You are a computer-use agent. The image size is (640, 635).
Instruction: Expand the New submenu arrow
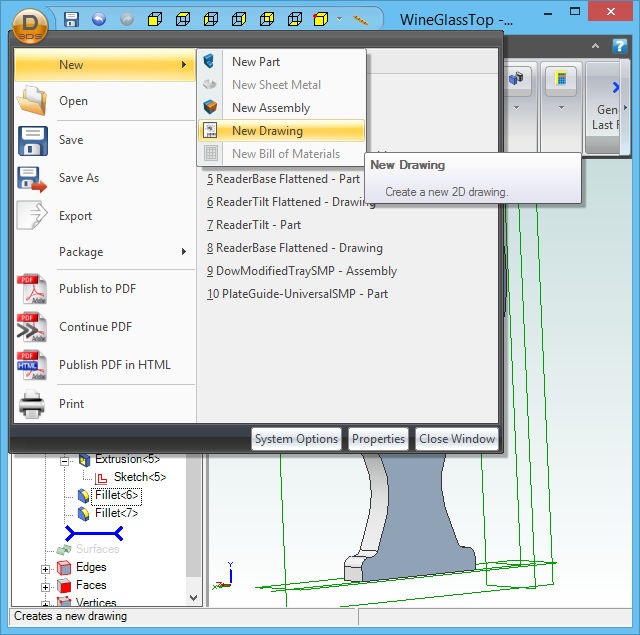coord(184,64)
